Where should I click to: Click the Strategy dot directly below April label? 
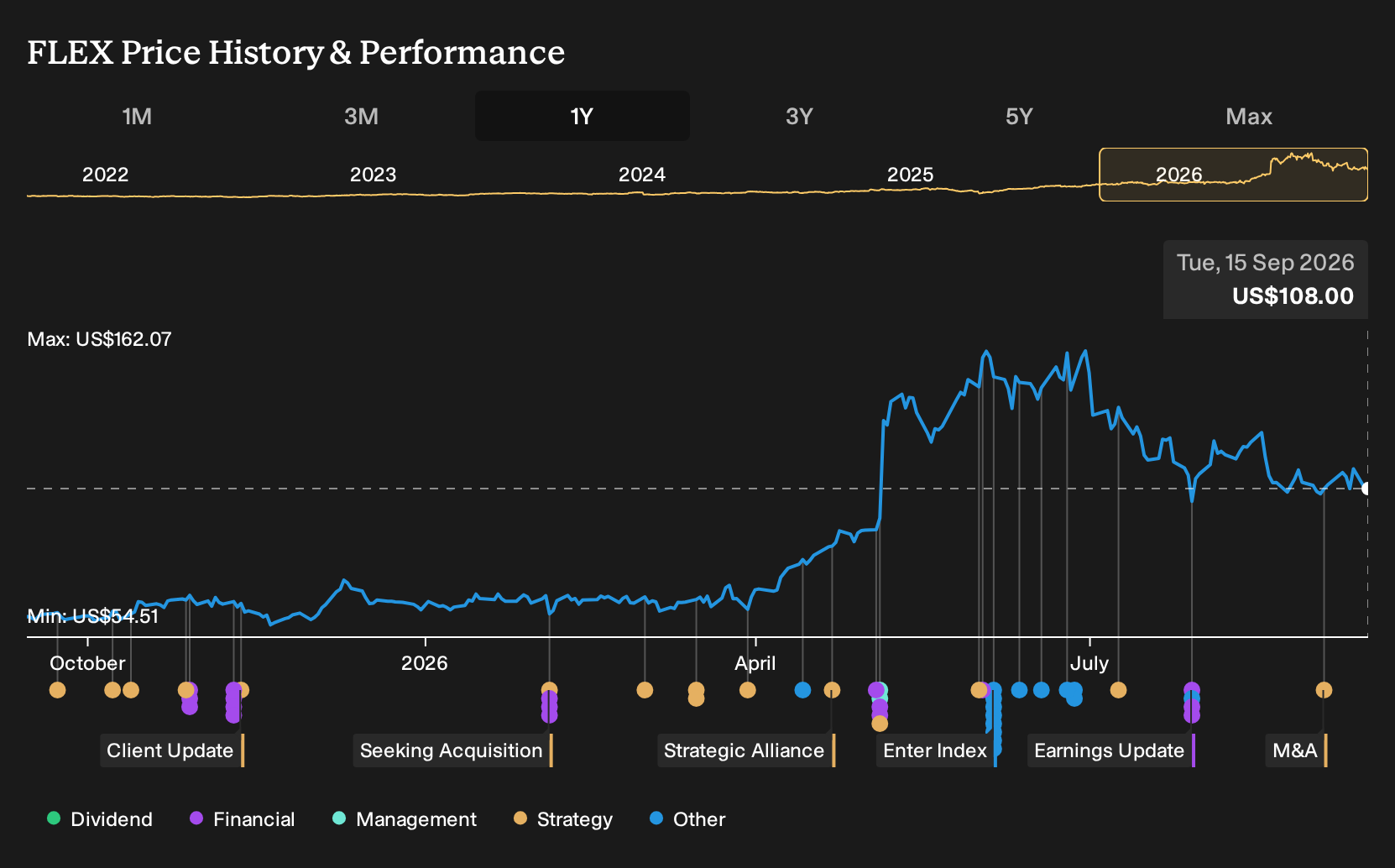(x=747, y=690)
